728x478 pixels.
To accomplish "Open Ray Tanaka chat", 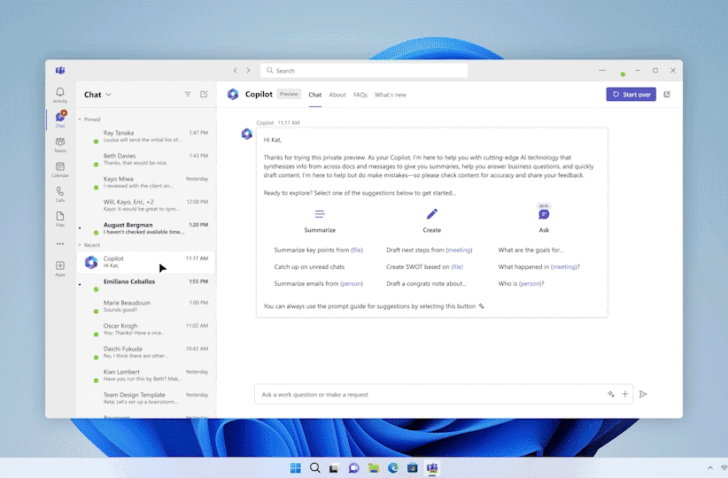I will coord(146,136).
